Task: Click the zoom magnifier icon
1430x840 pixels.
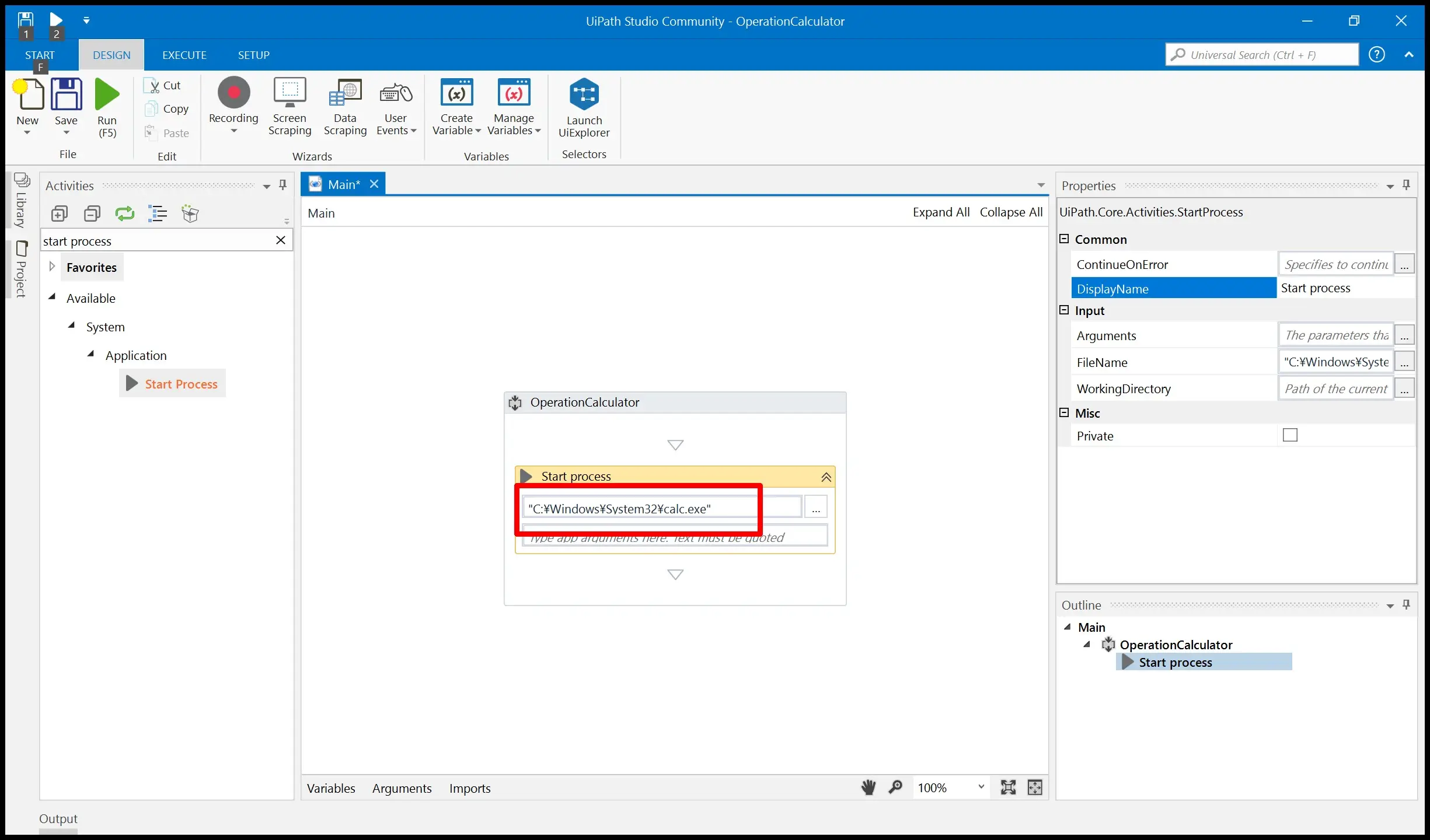Action: coord(895,787)
